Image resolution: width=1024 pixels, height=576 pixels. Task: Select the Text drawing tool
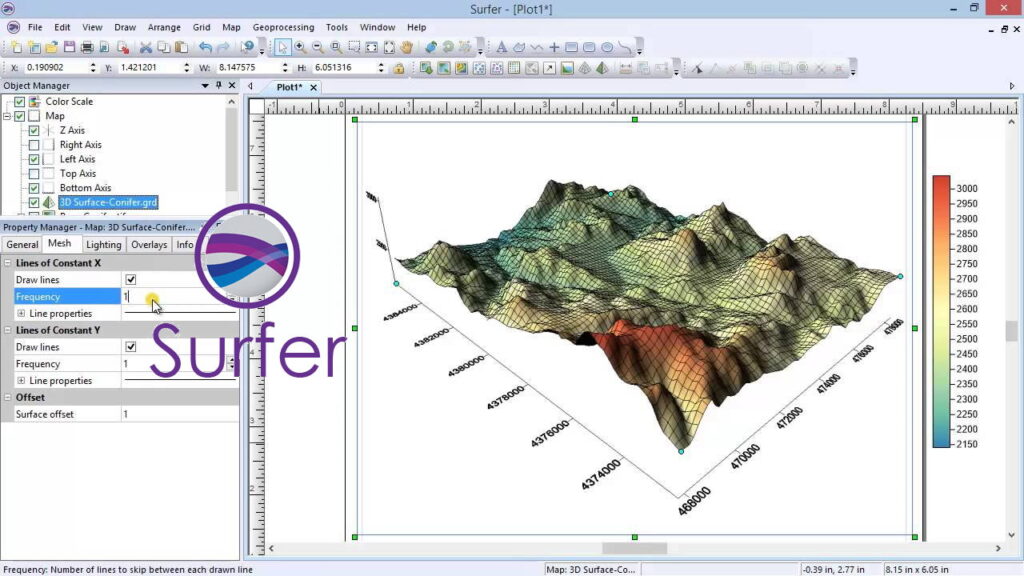502,47
